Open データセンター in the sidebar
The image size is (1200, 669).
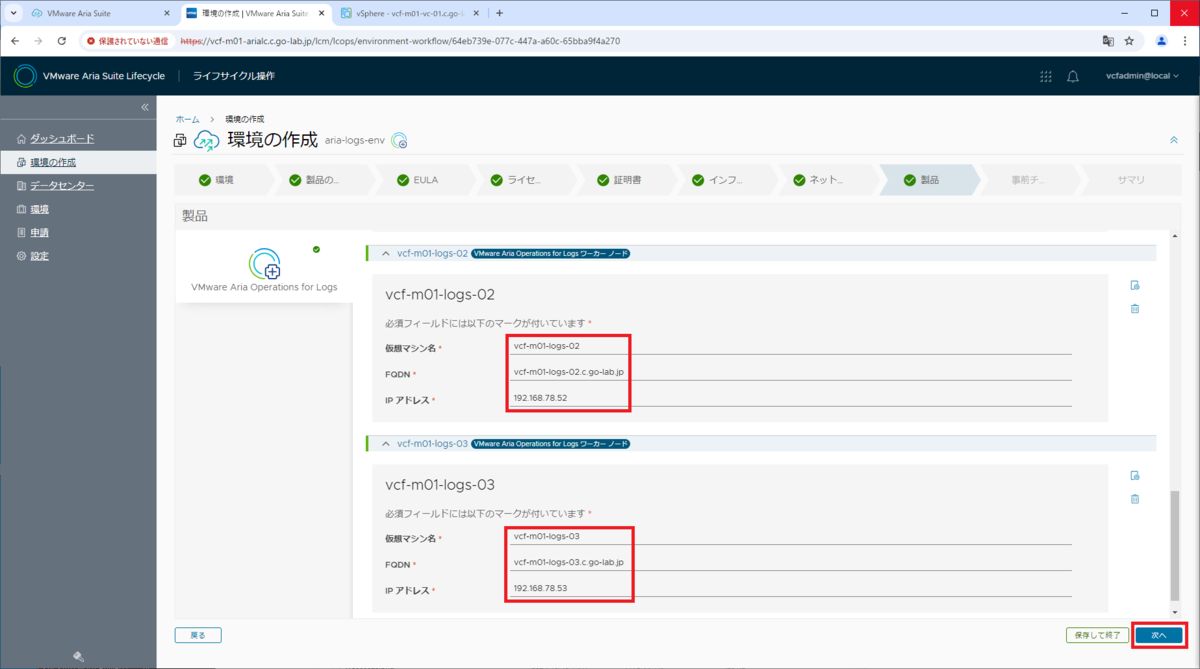(62, 186)
